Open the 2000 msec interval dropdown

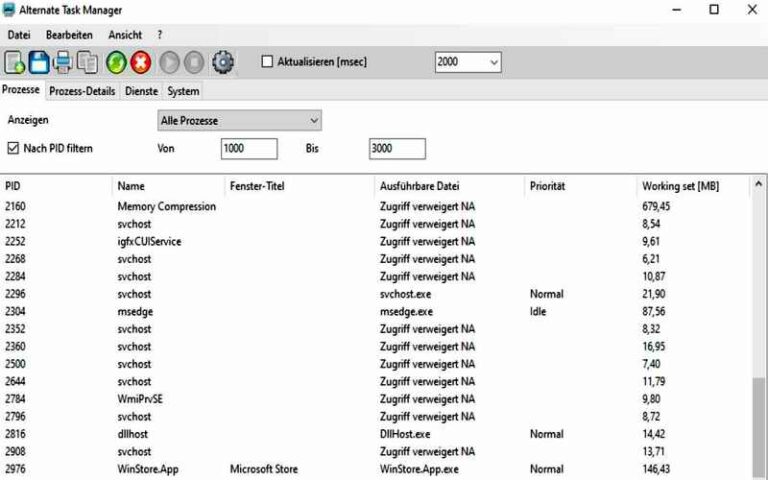click(468, 62)
